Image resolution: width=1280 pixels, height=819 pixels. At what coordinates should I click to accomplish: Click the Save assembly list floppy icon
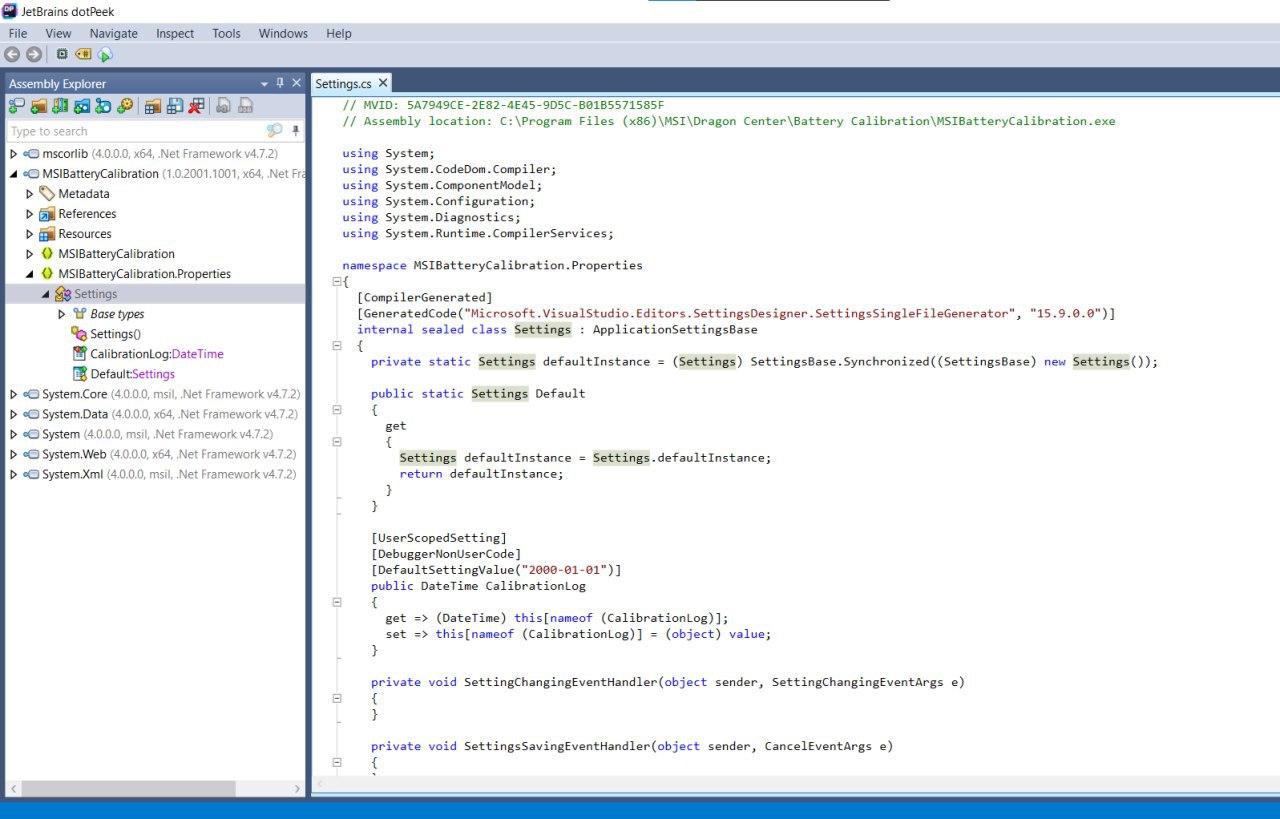175,106
